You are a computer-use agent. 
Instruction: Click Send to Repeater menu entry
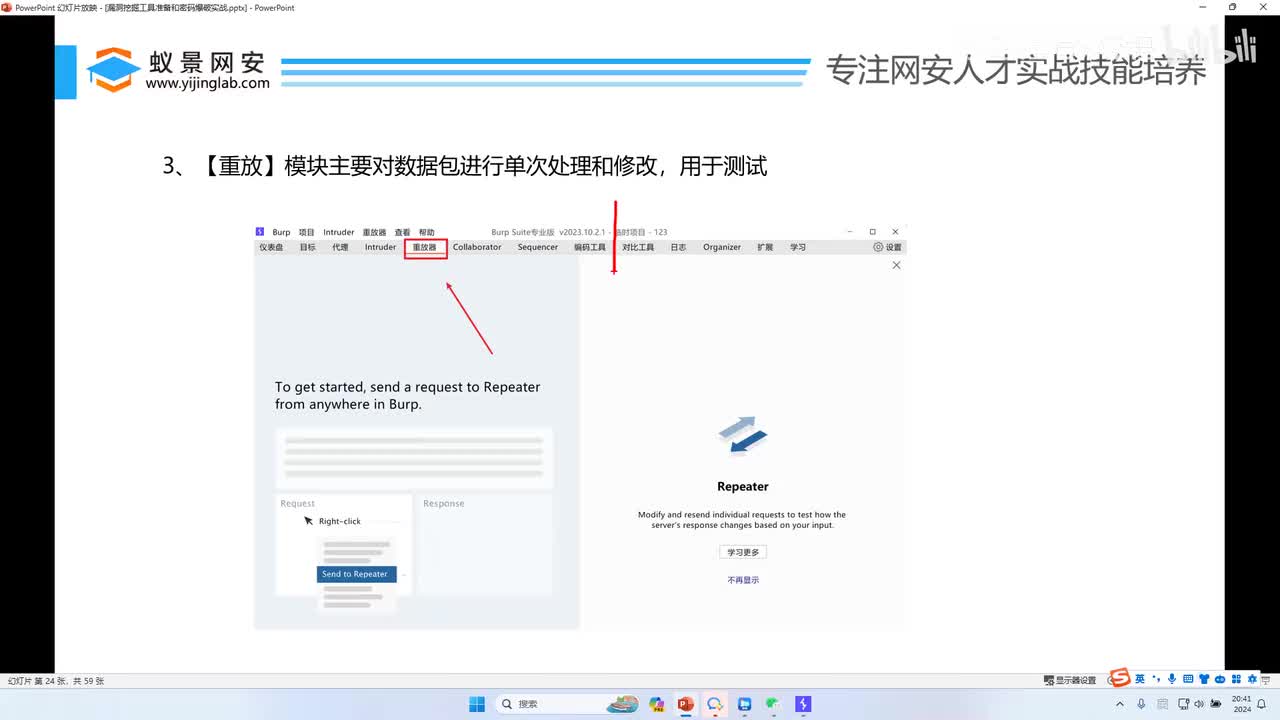tap(357, 574)
